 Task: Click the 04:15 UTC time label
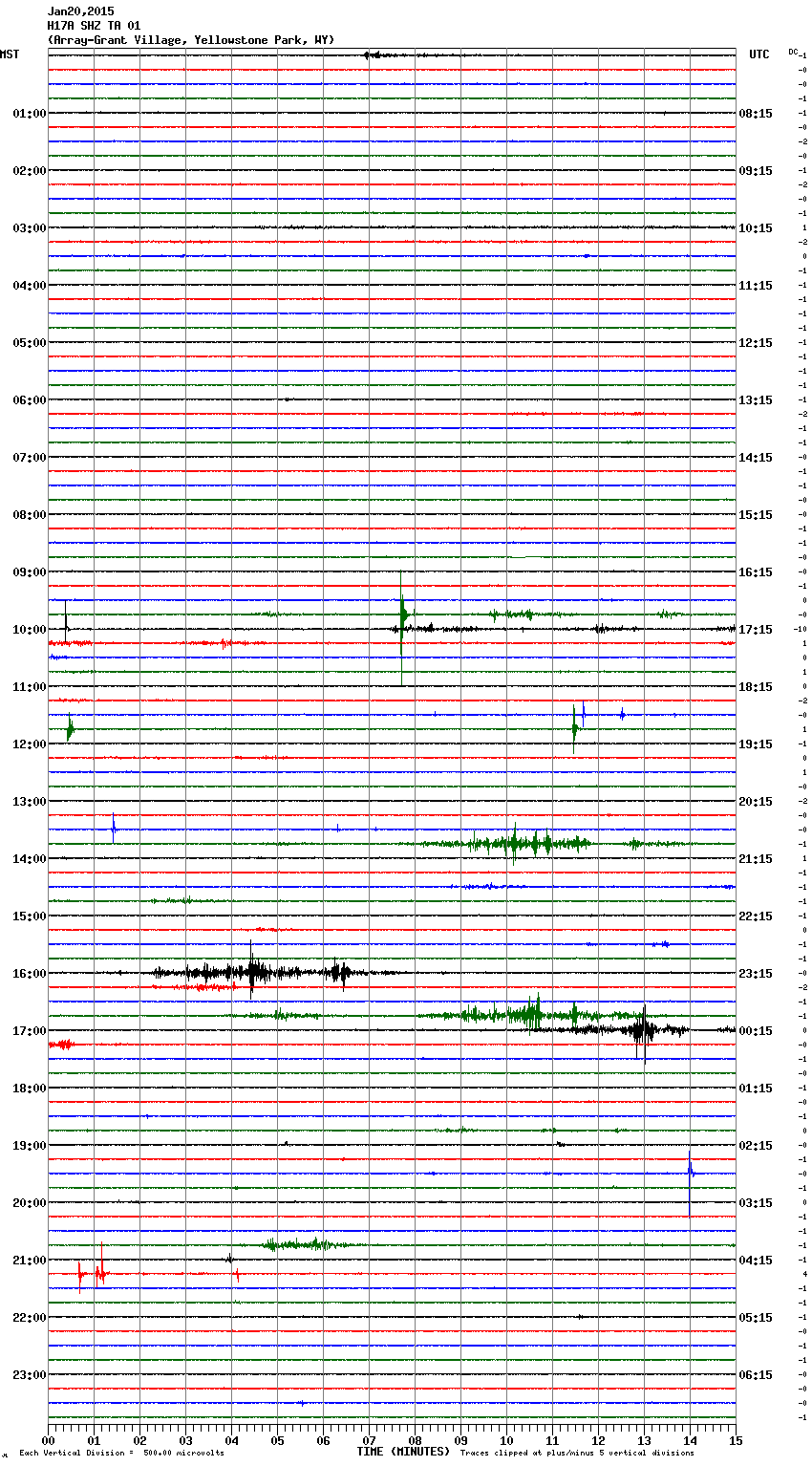point(756,1261)
